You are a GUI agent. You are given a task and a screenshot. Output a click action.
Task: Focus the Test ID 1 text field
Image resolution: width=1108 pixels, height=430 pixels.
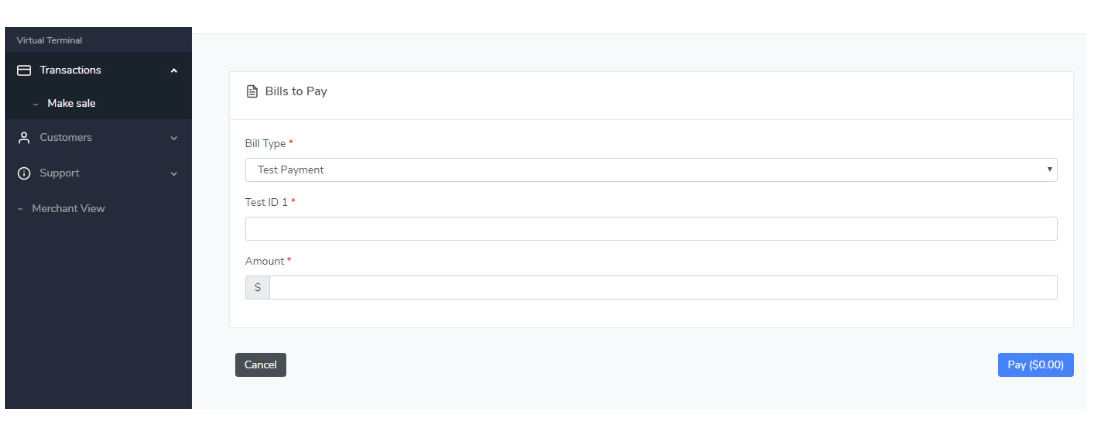click(x=650, y=229)
